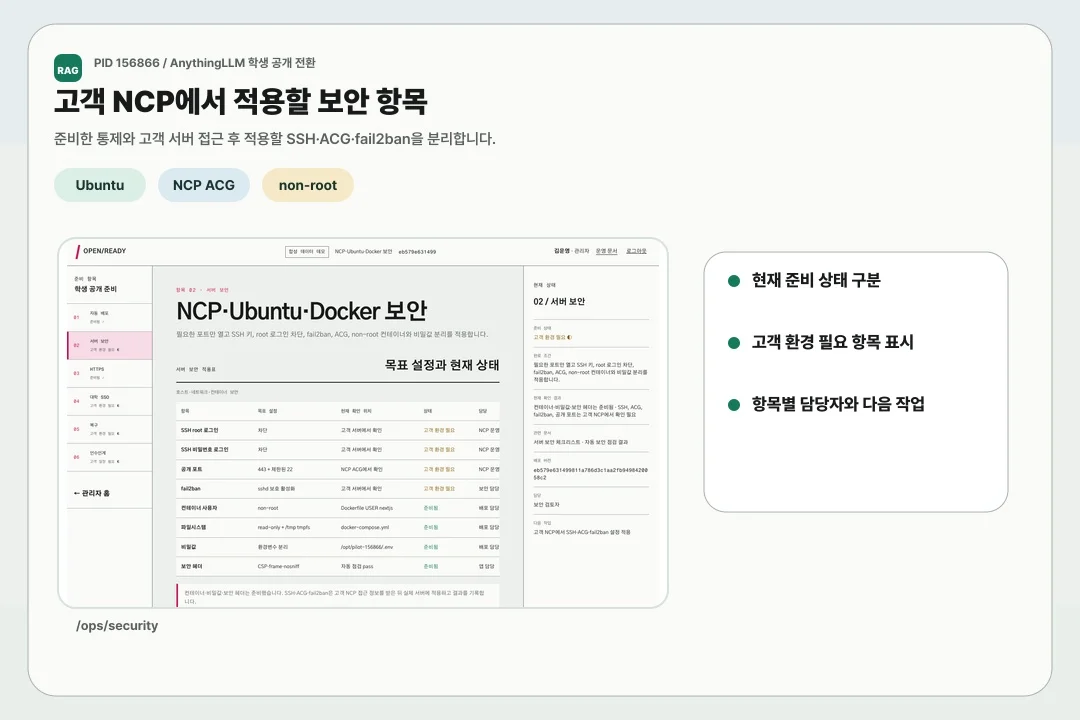The width and height of the screenshot is (1080, 720).
Task: Click the Dockerfile USER nextjs cell
Action: [366, 508]
